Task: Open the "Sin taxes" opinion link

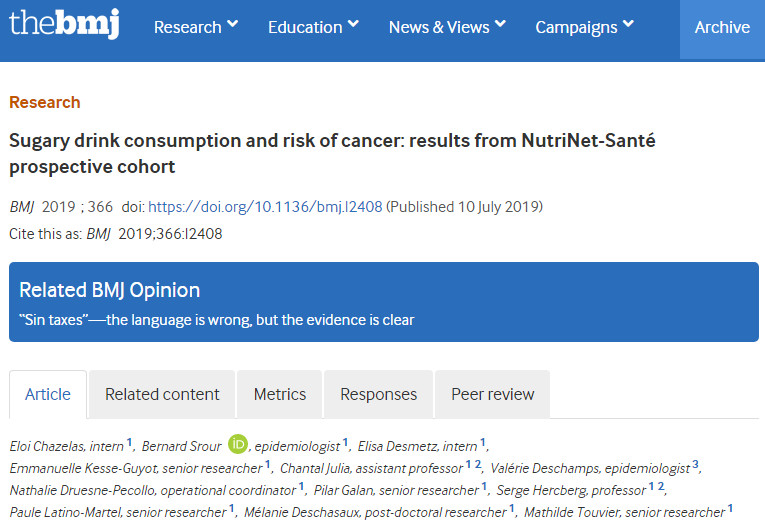Action: pyautogui.click(x=217, y=320)
